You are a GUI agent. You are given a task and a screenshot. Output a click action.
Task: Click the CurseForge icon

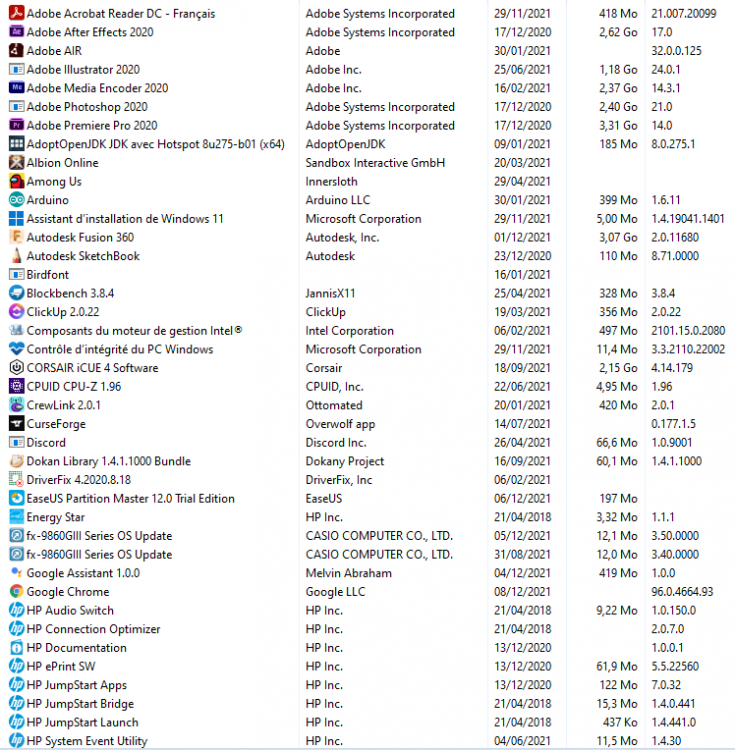(x=16, y=423)
